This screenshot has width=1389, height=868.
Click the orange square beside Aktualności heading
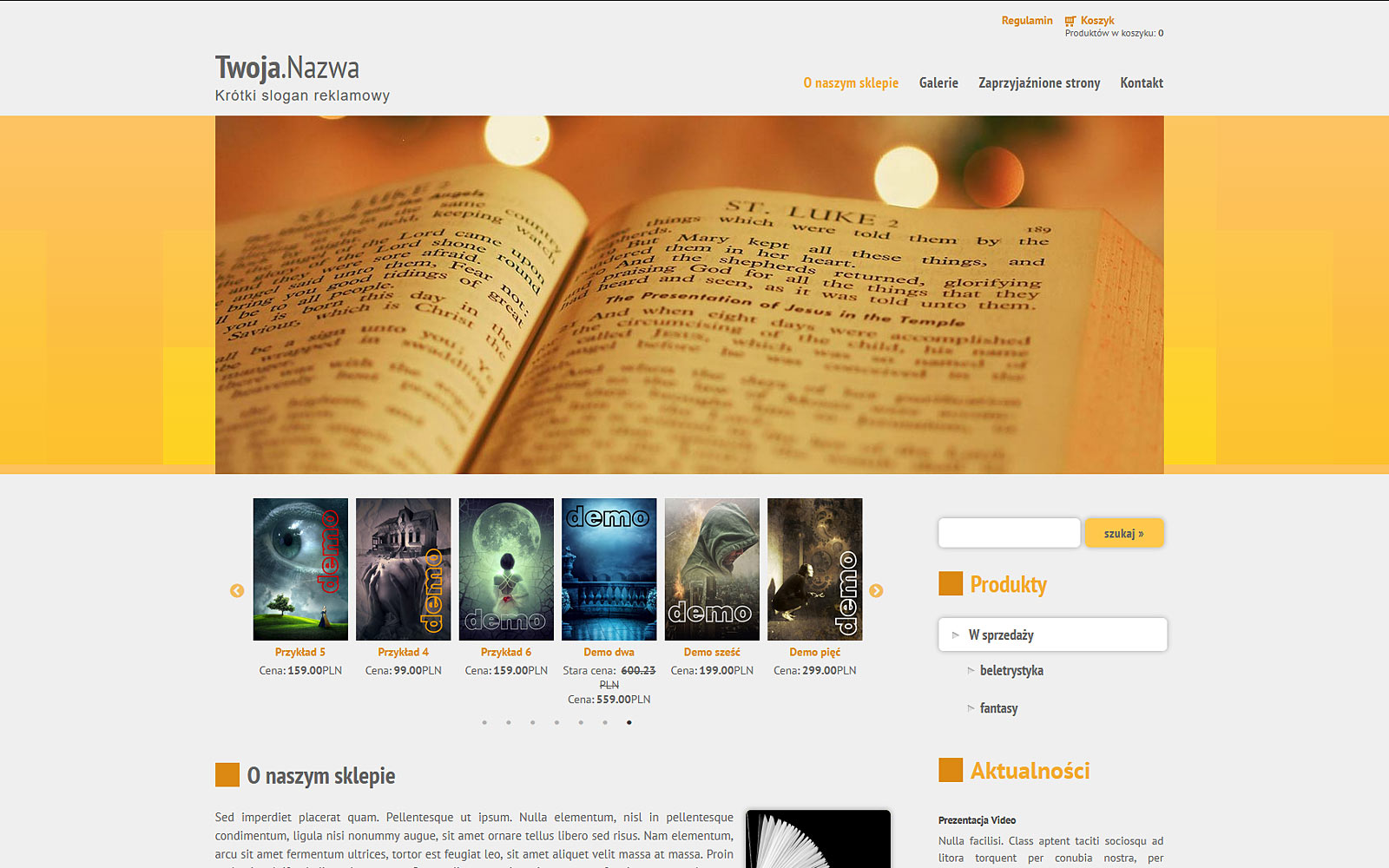[x=951, y=770]
